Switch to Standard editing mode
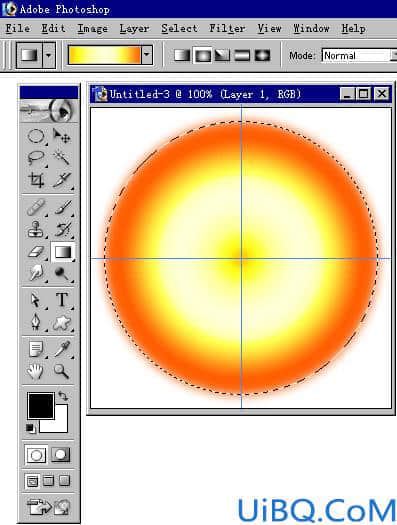Viewport: 397px width, 525px height. [x=36, y=455]
